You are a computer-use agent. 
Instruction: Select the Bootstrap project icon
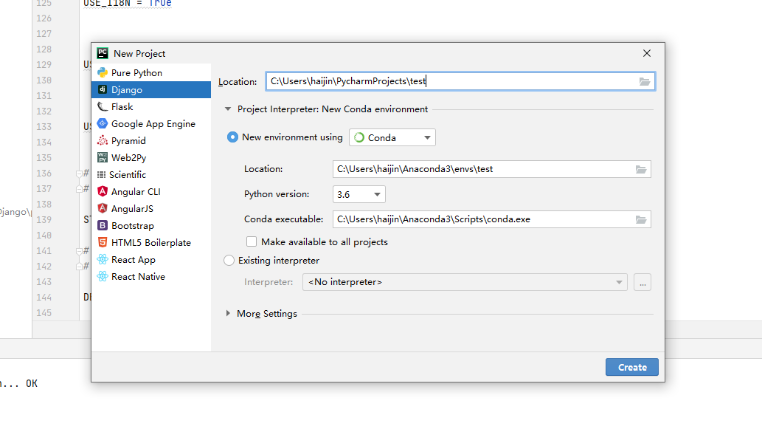102,225
